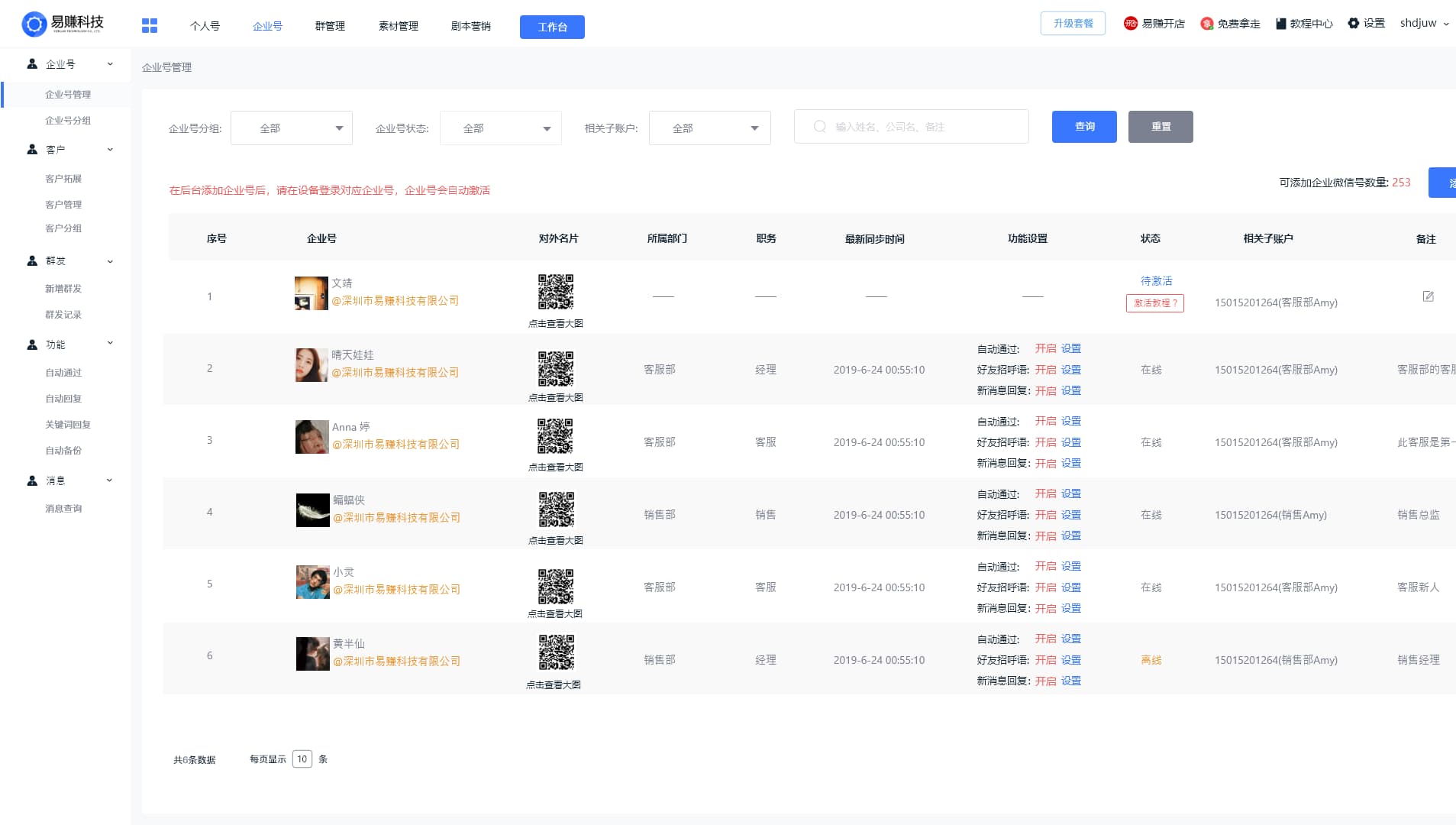Toggle 开启 for Anna 婷 好友招呼语
Screen dimensions: 1456x825
point(1045,442)
